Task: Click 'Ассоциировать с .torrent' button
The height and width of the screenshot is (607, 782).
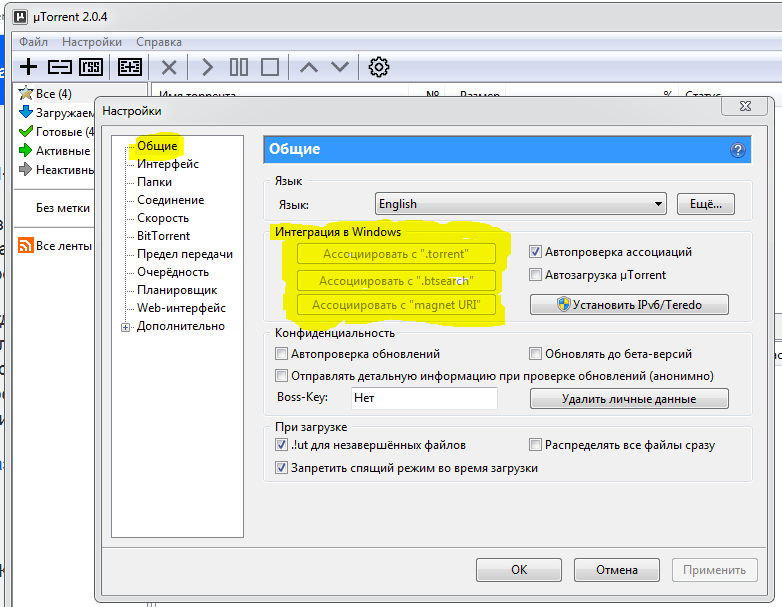Action: pos(396,253)
